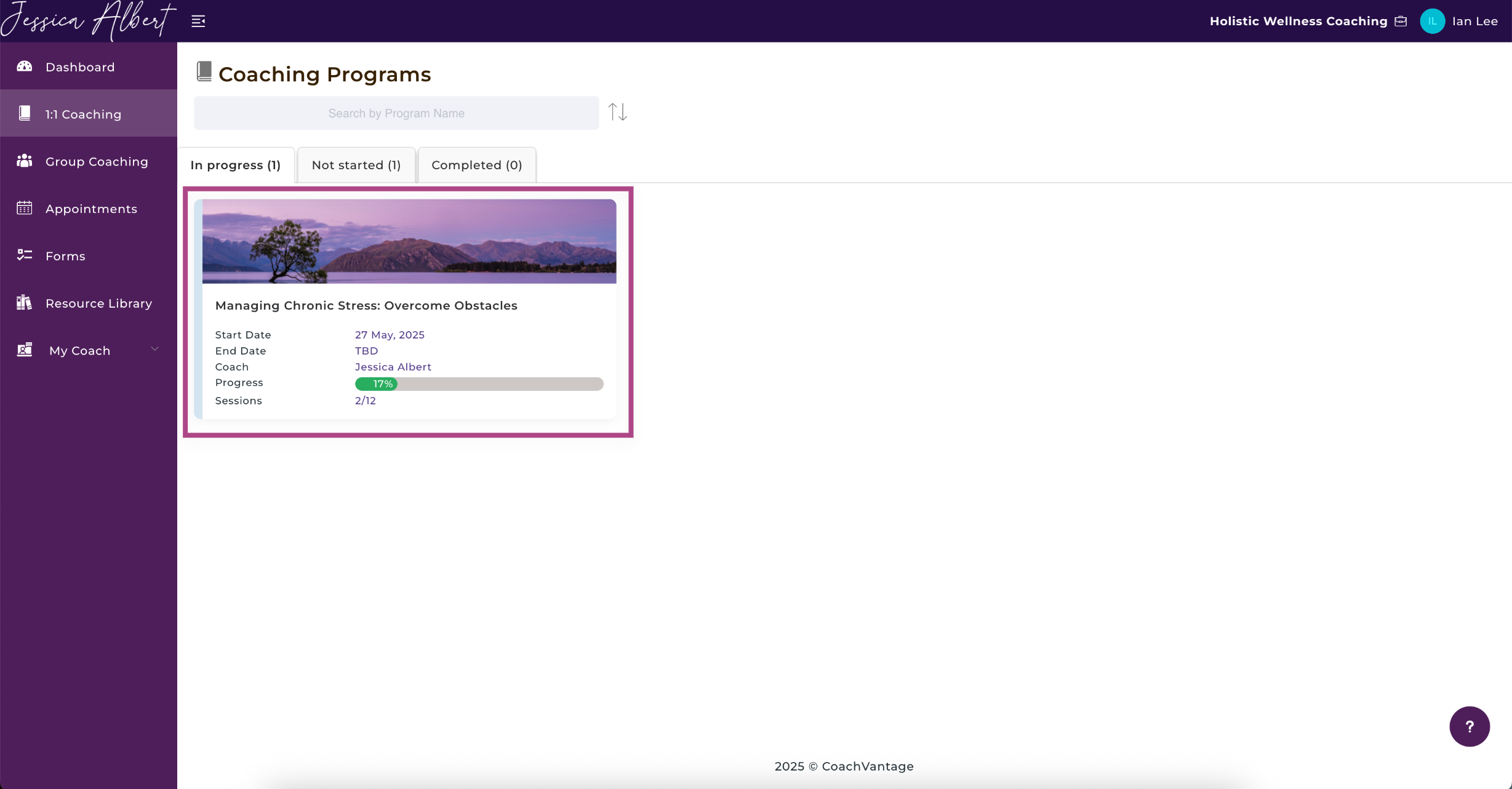Click the Jessica Albert coach link
Viewport: 1512px width, 789px height.
click(393, 367)
